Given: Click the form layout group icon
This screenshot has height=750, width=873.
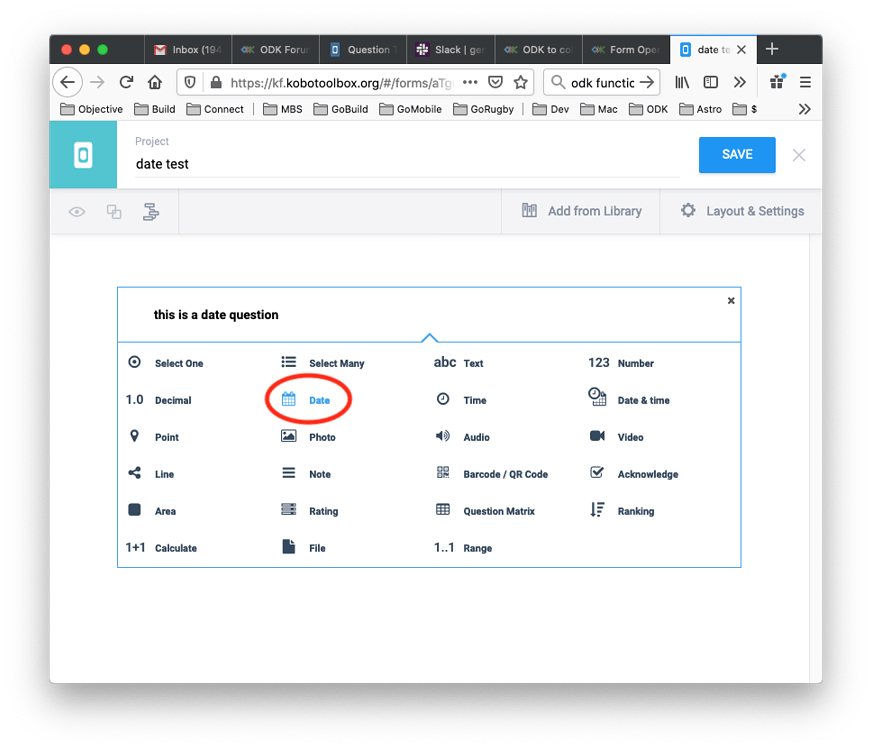Looking at the screenshot, I should [151, 212].
